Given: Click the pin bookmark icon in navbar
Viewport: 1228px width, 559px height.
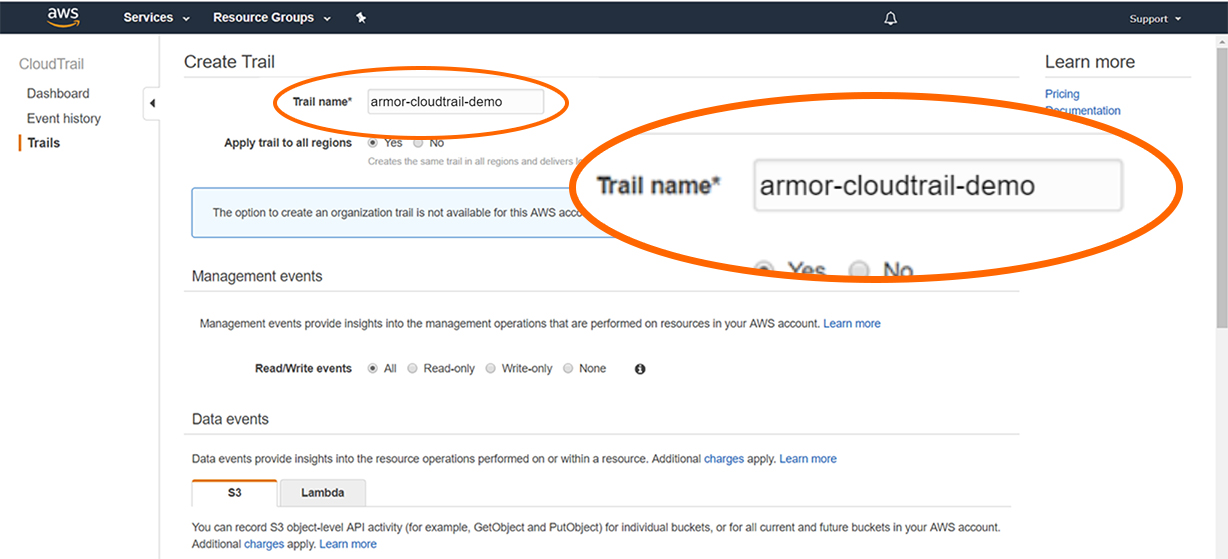Looking at the screenshot, I should 361,18.
